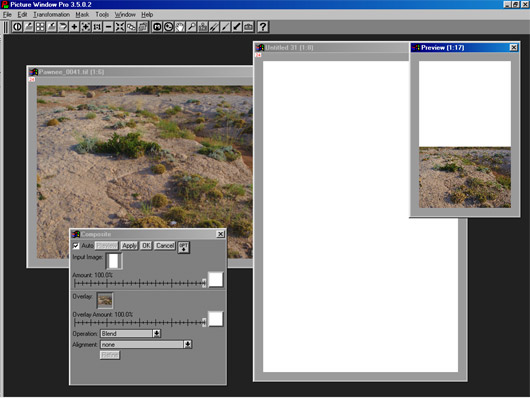Screen dimensions: 530x398
Task: Select the magnifier readout tool
Action: 191,27
